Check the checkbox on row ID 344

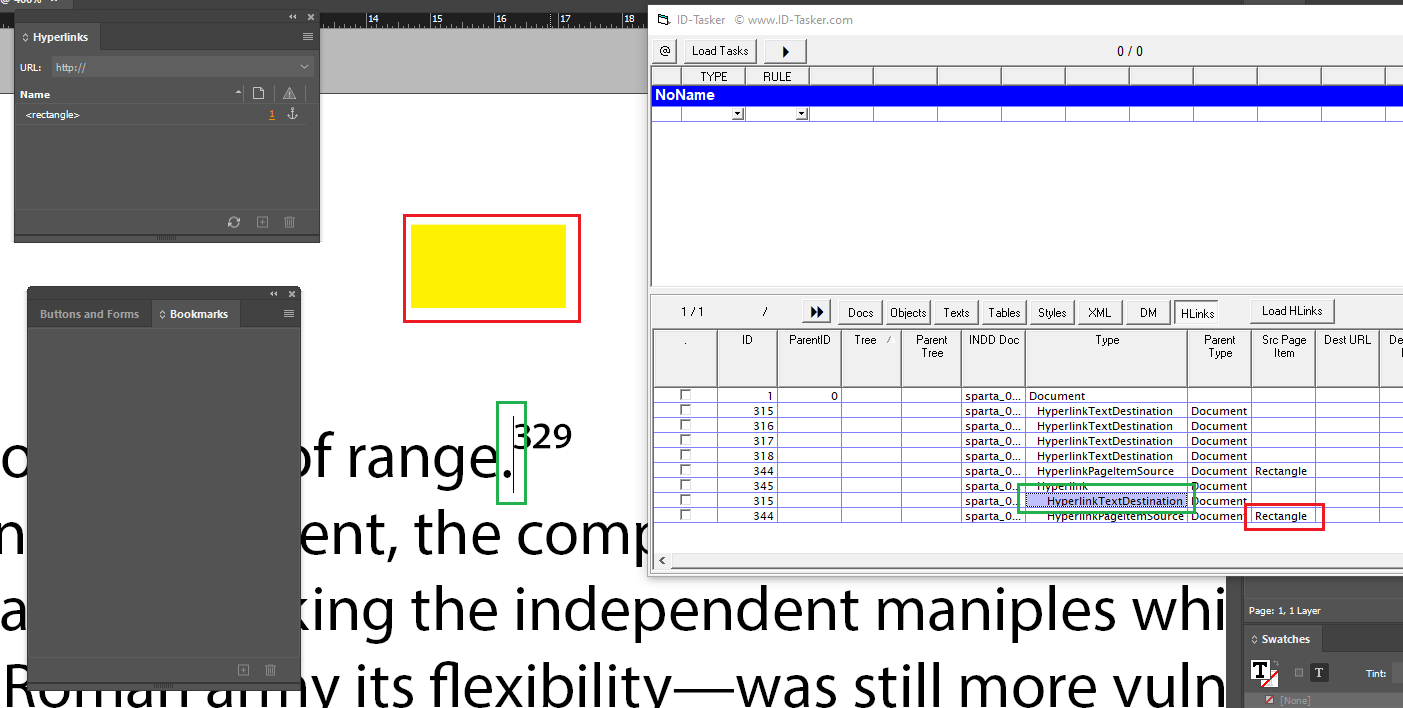tap(686, 470)
